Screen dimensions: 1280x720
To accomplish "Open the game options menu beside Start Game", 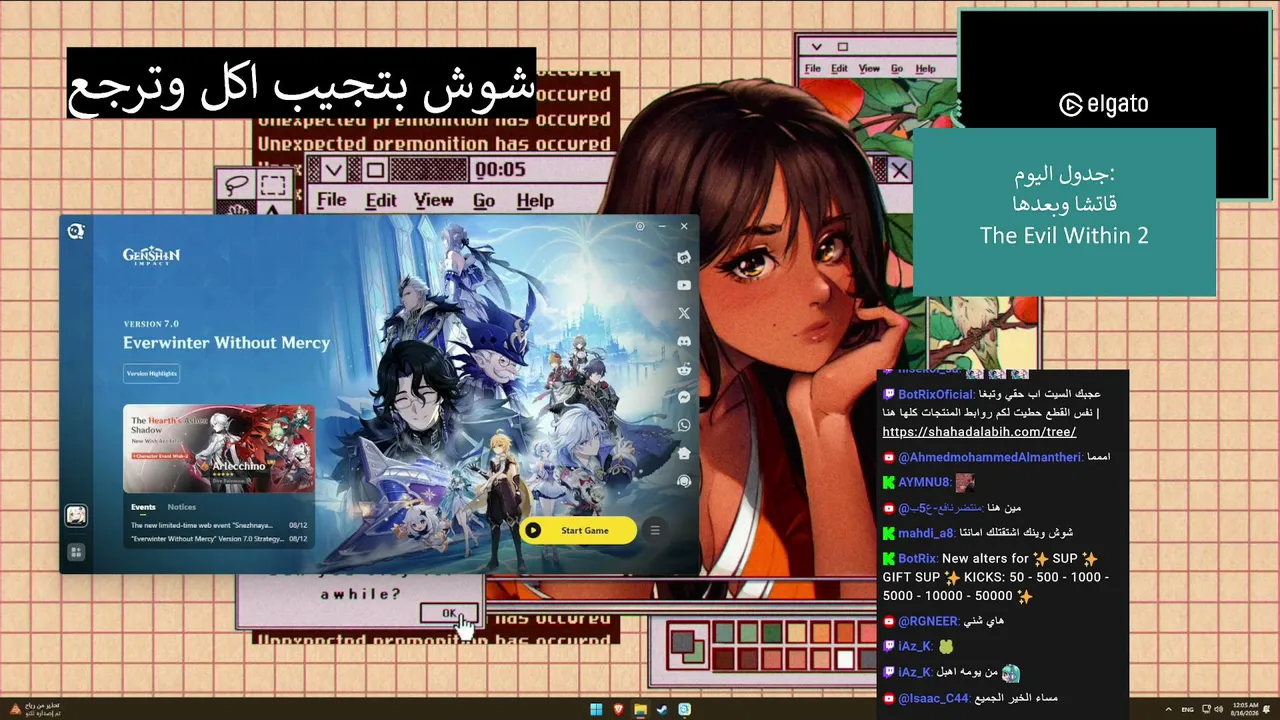I will tap(655, 530).
